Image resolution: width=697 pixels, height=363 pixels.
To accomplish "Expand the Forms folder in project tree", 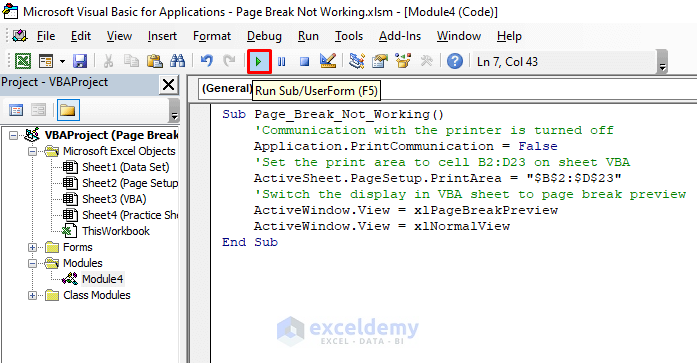I will 32,247.
